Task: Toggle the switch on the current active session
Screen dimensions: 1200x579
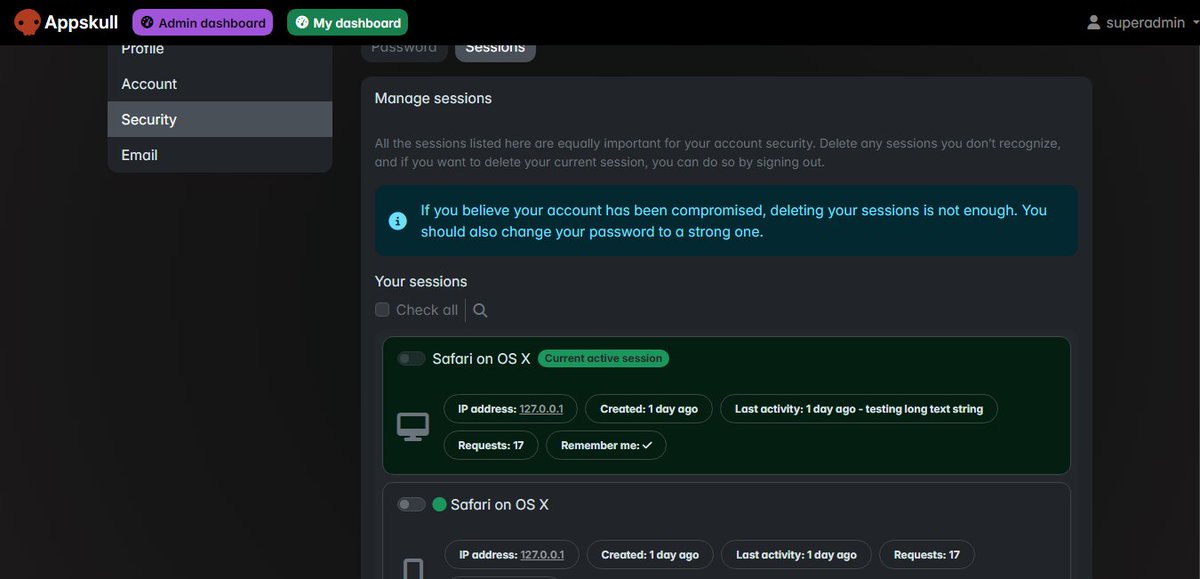Action: tap(411, 358)
